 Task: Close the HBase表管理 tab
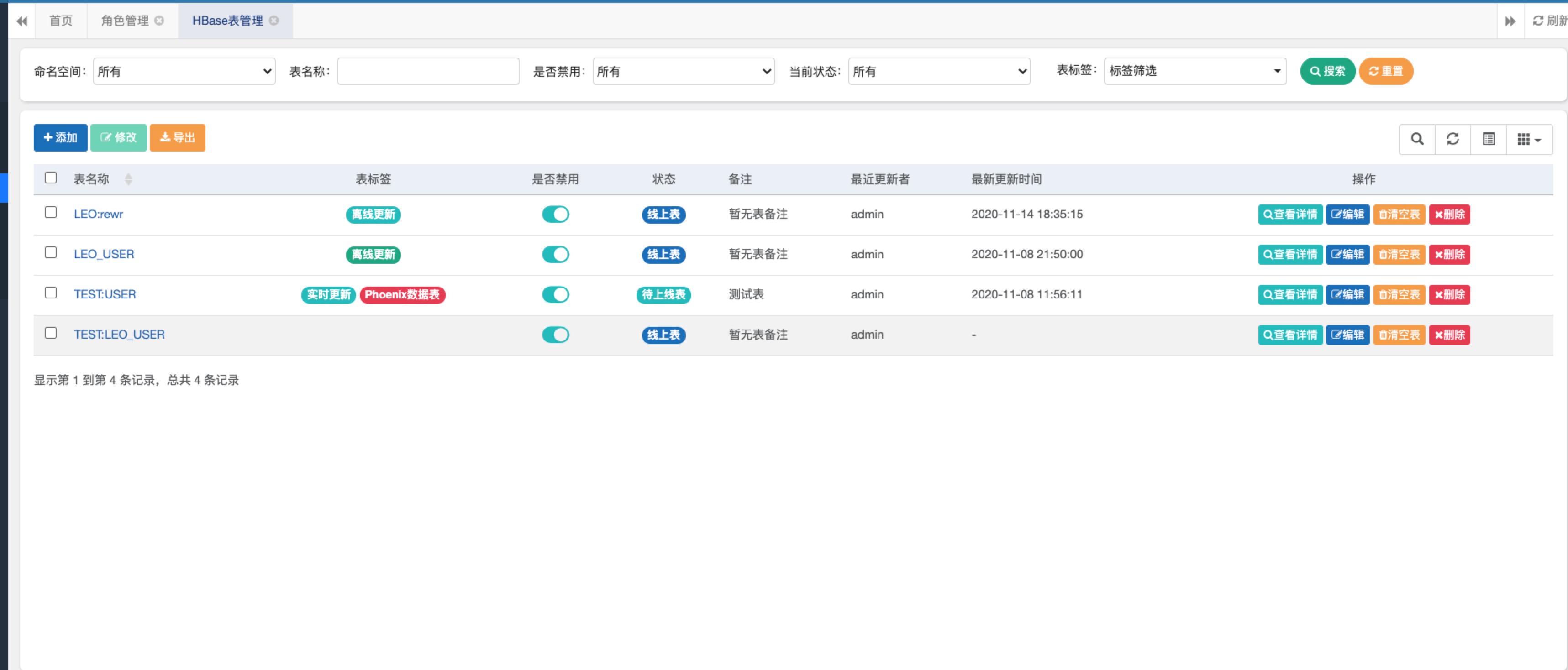pyautogui.click(x=274, y=21)
